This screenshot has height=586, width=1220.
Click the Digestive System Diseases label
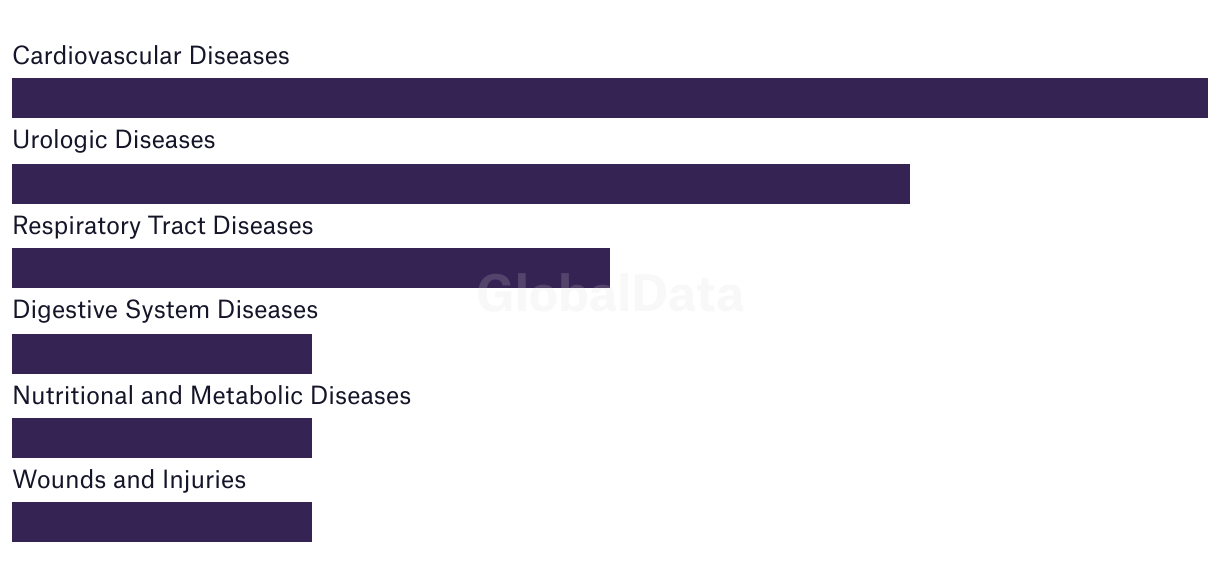(165, 310)
